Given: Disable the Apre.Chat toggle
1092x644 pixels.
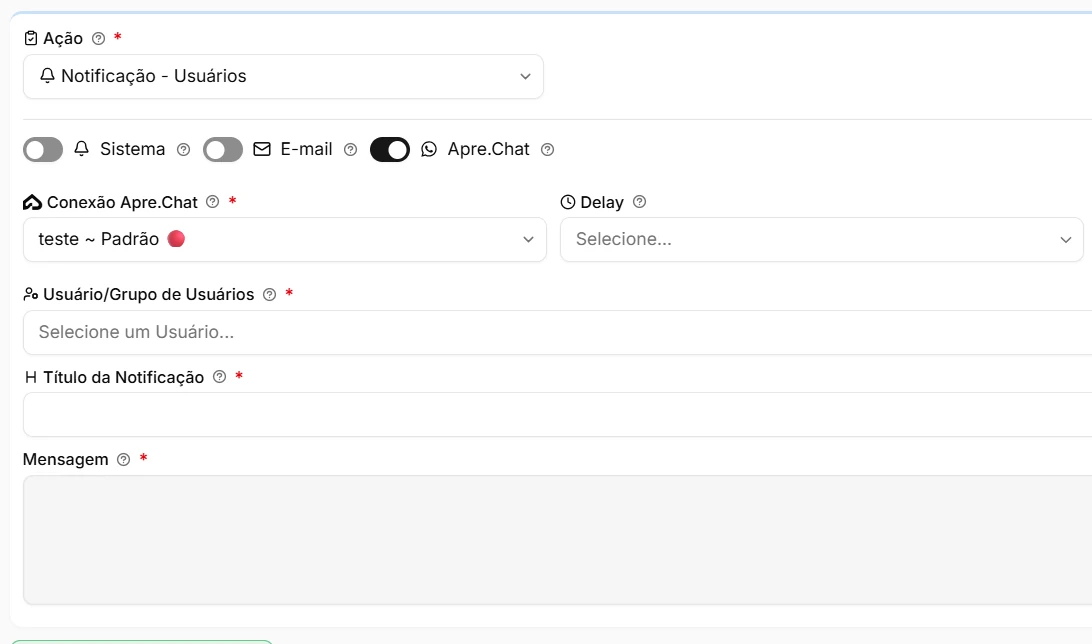Looking at the screenshot, I should 390,150.
